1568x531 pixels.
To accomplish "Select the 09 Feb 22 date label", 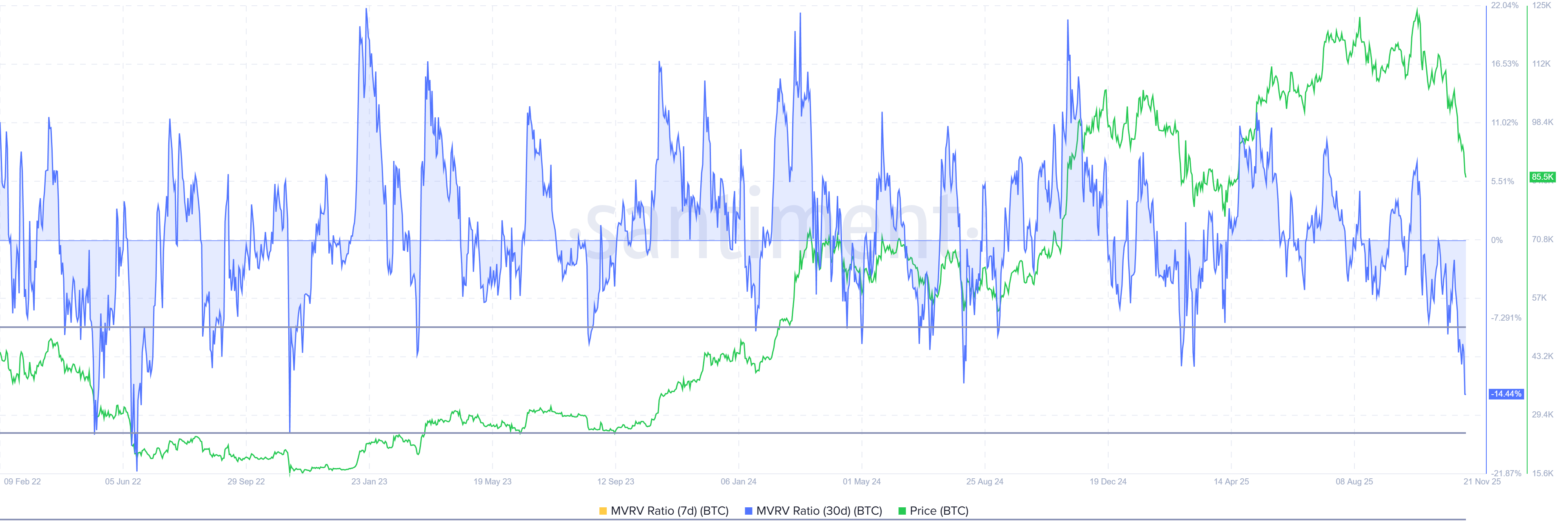I will (22, 482).
